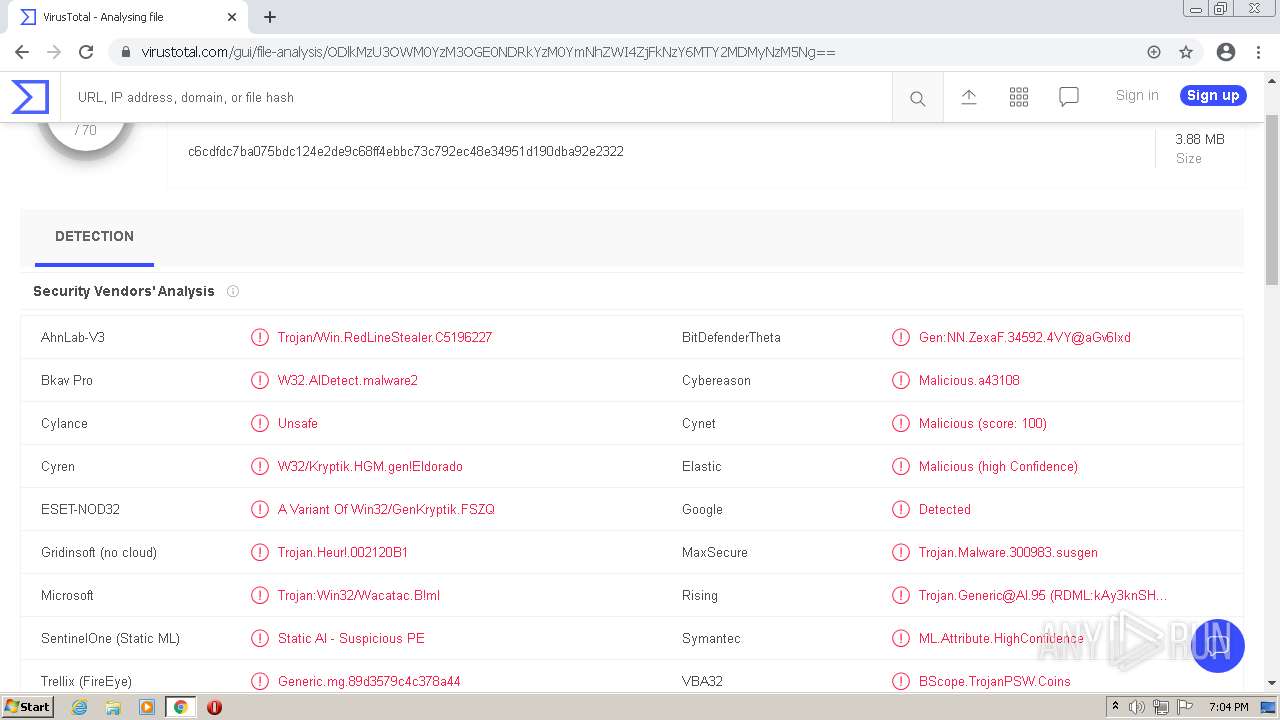Click the Gridinsoft (no cloud) vendor name
Viewport: 1280px width, 720px height.
(99, 552)
